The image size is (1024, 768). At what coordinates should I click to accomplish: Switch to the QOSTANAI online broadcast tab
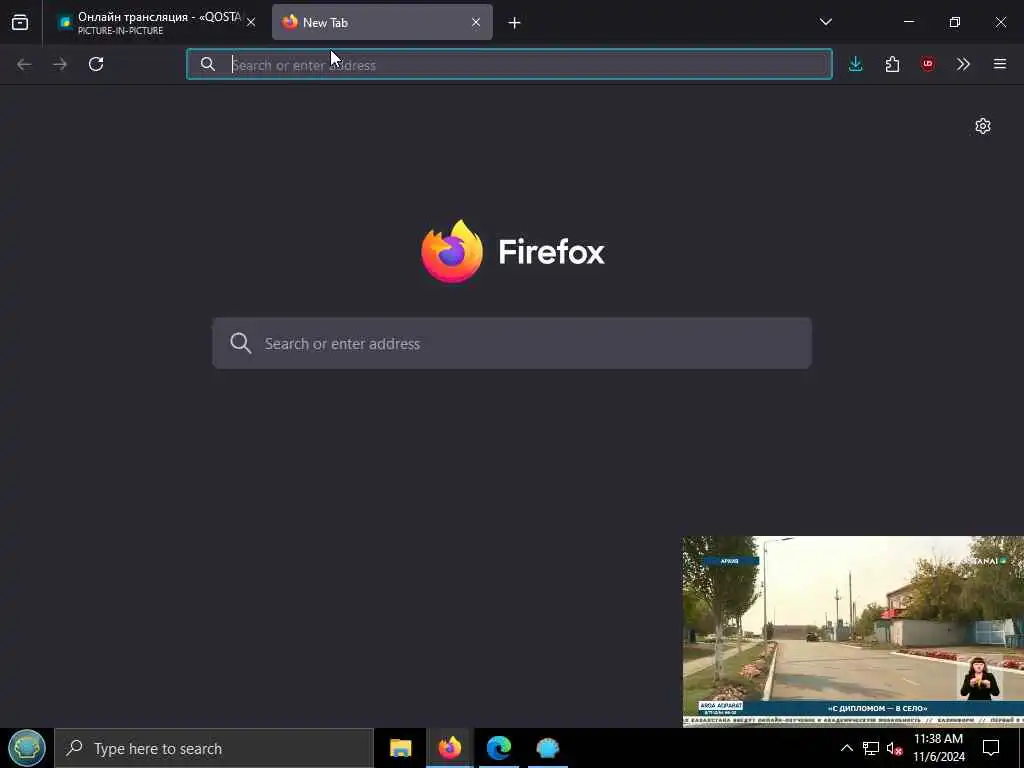pos(150,22)
